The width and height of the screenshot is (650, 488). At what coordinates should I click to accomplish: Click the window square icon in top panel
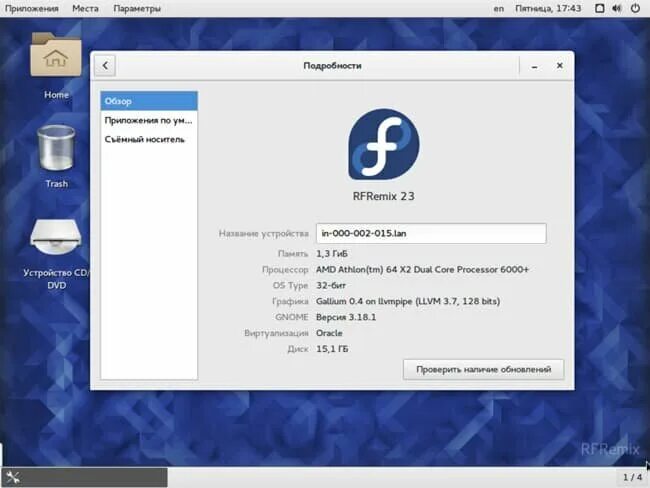pyautogui.click(x=599, y=8)
